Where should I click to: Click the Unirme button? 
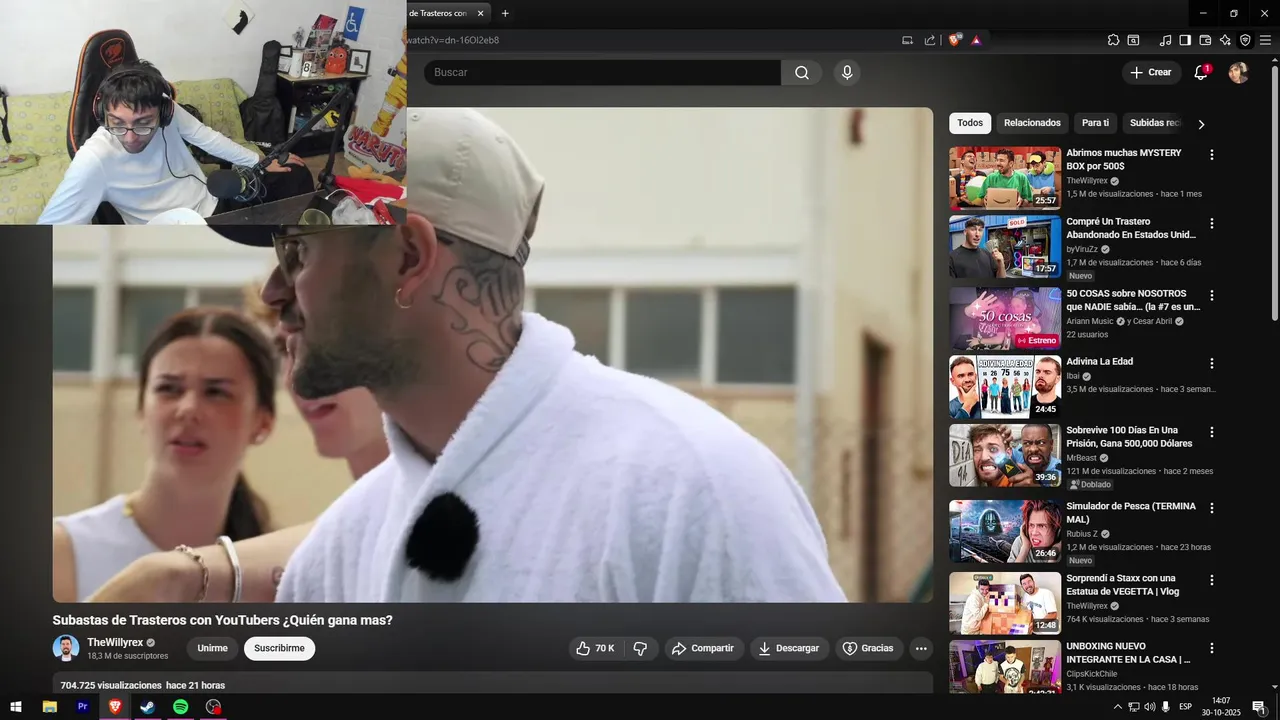point(212,648)
